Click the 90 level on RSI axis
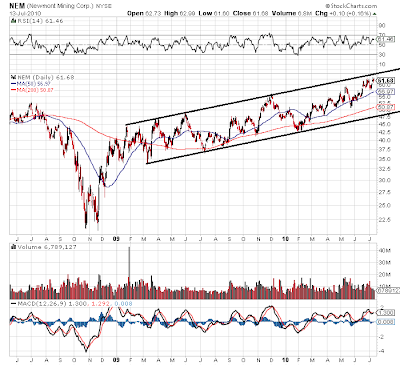400x365 pixels. [x=382, y=26]
